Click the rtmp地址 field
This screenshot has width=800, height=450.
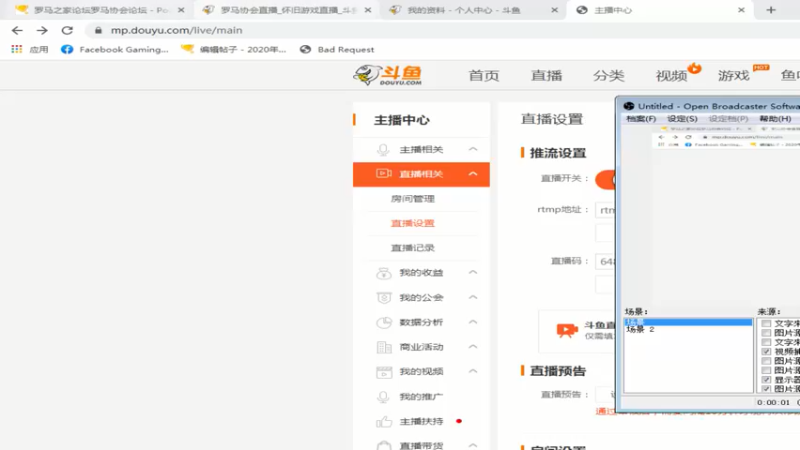click(x=606, y=210)
